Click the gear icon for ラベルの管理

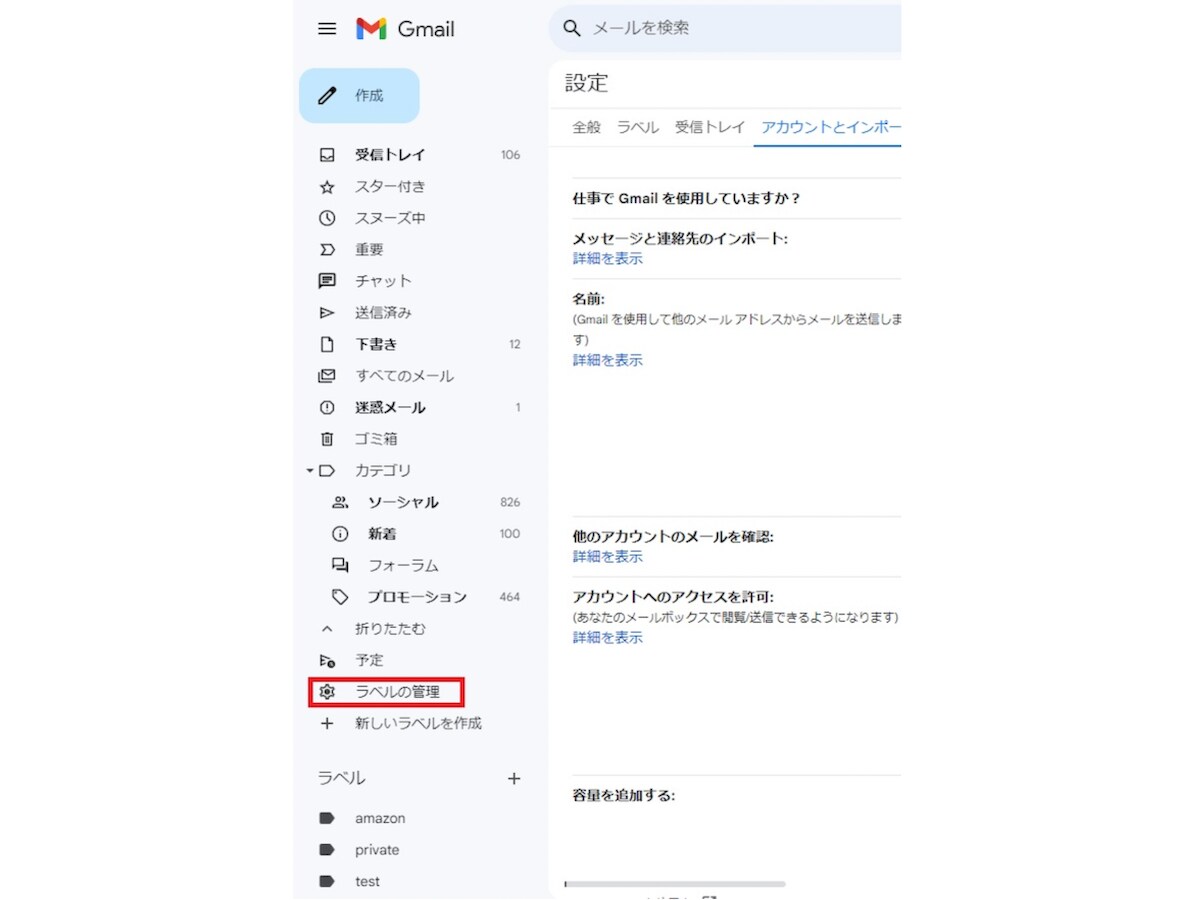point(327,692)
